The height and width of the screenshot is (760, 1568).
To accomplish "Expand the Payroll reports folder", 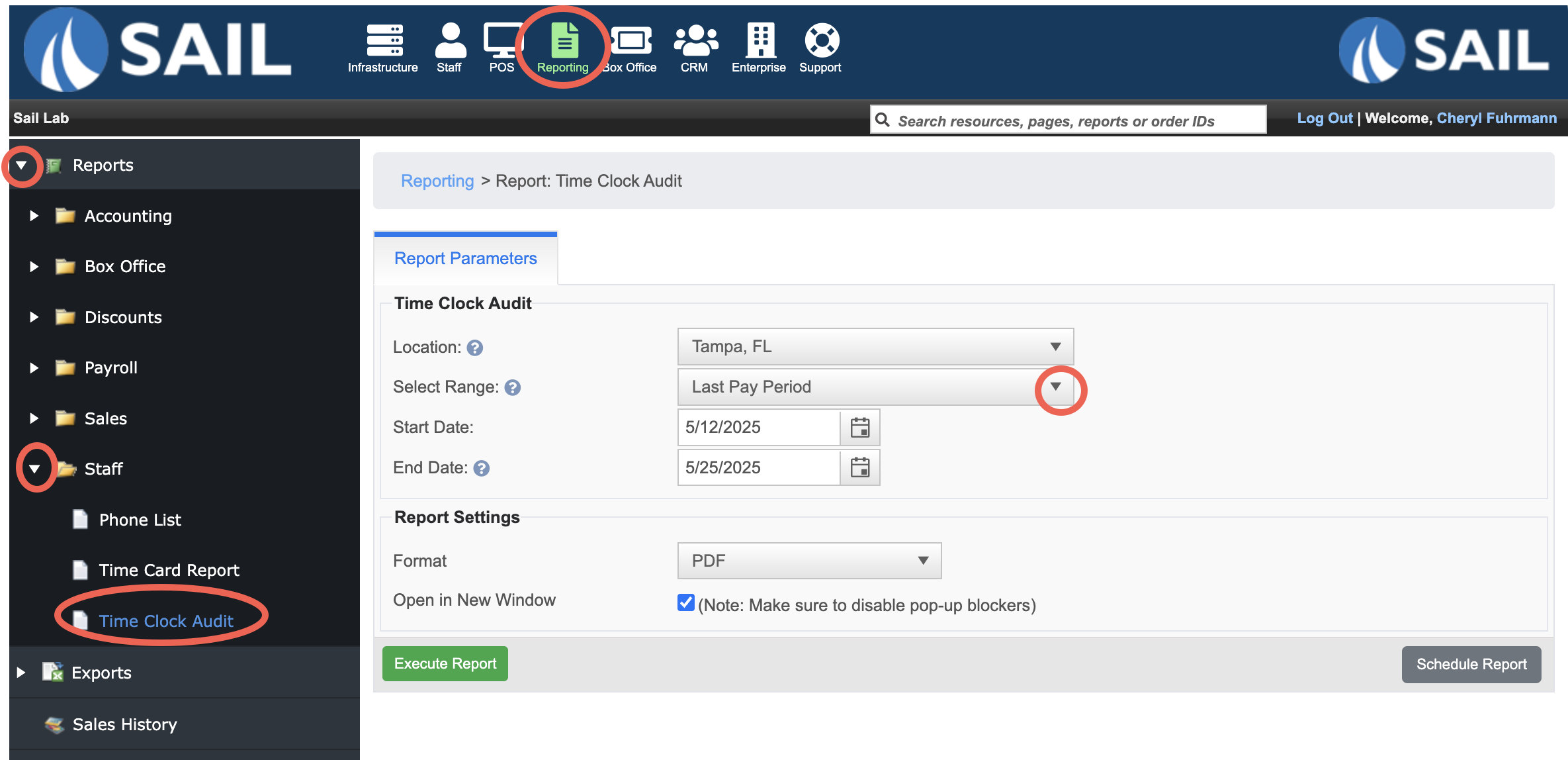I will (34, 368).
